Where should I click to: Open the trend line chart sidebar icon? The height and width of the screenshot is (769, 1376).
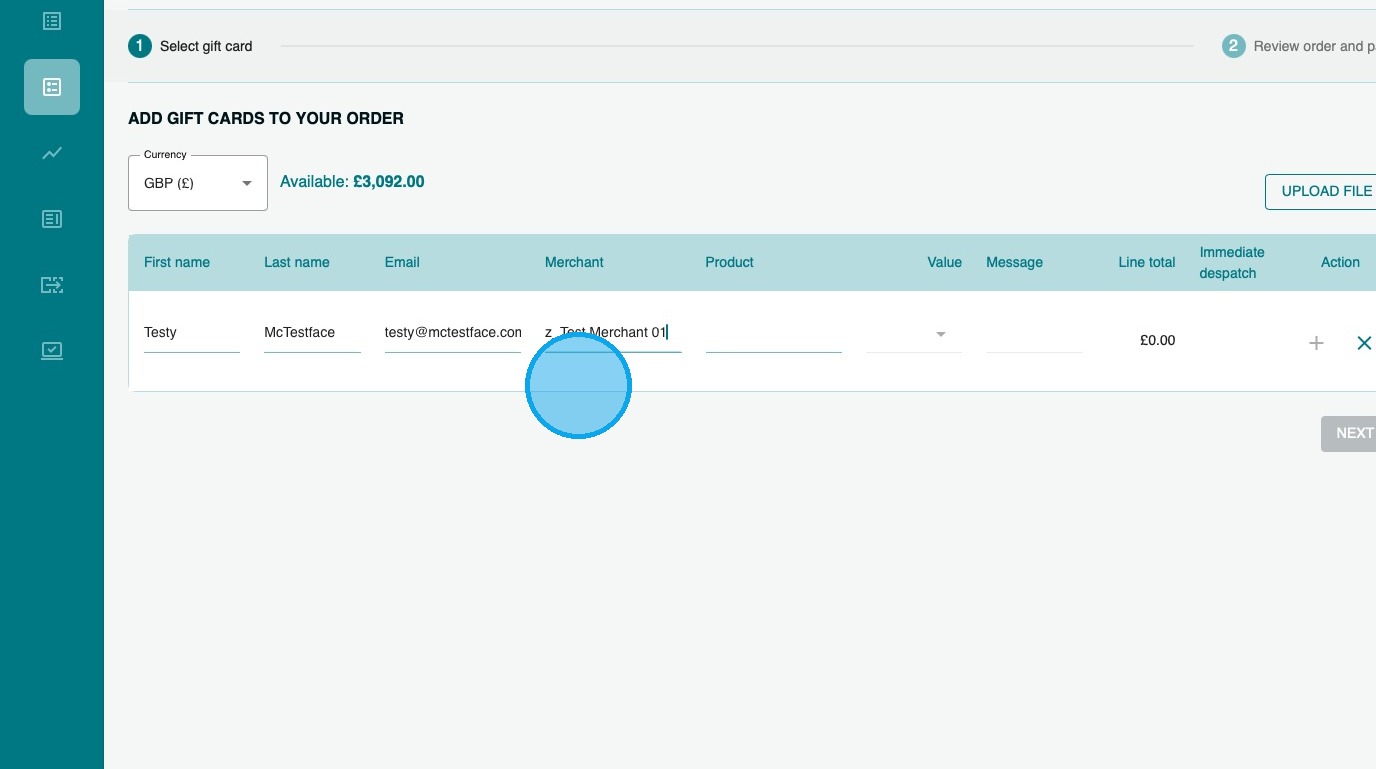52,153
